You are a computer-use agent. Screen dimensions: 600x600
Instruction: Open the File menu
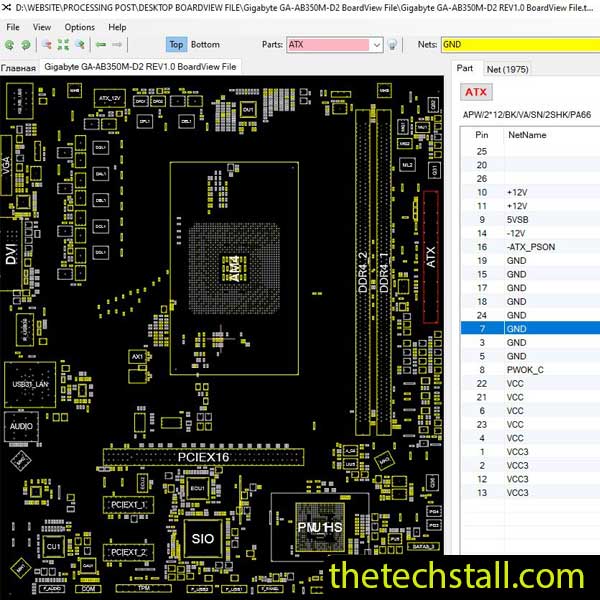point(13,27)
